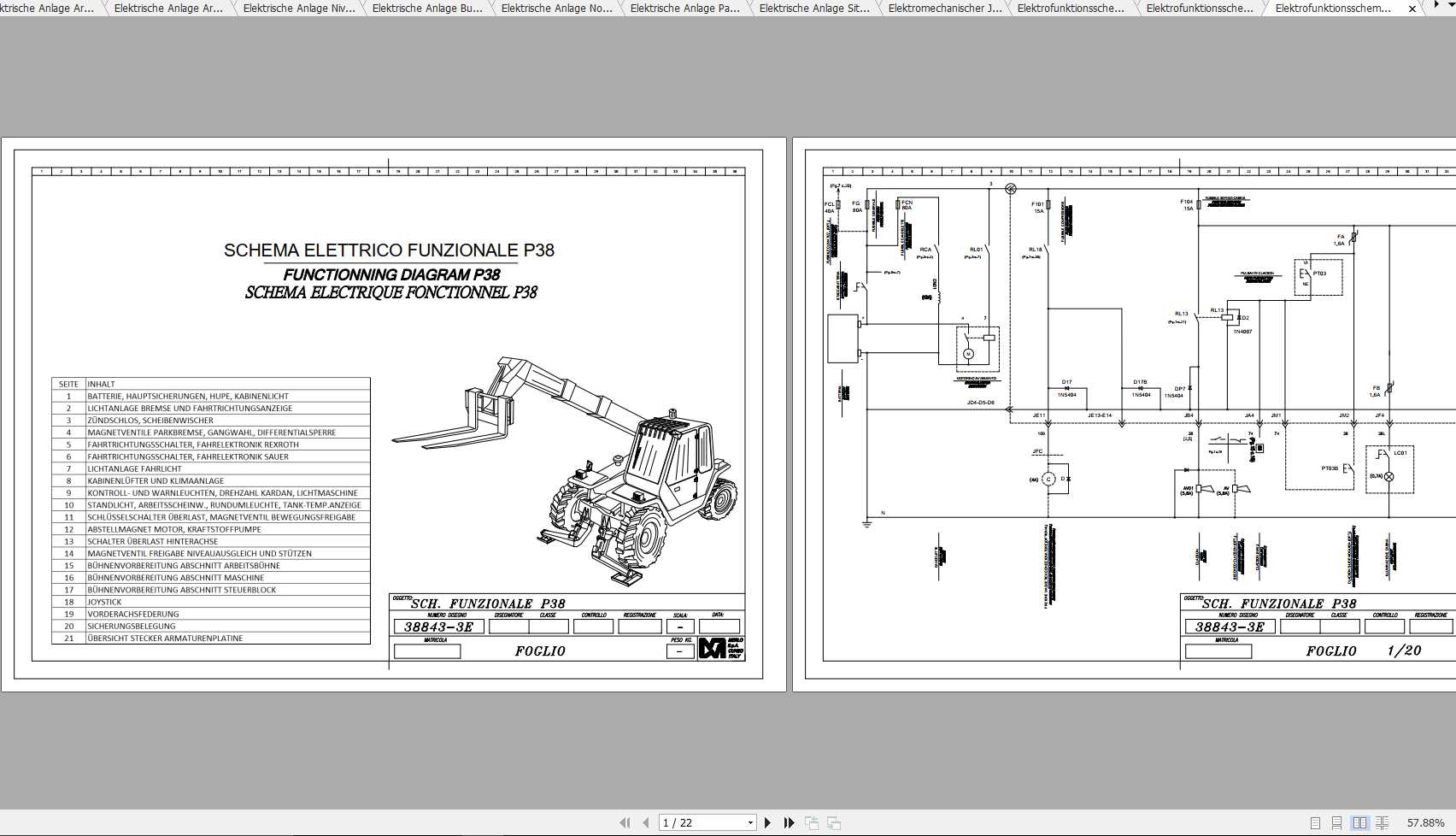Close the active Elektrofunktionsschem tab

pyautogui.click(x=1412, y=8)
